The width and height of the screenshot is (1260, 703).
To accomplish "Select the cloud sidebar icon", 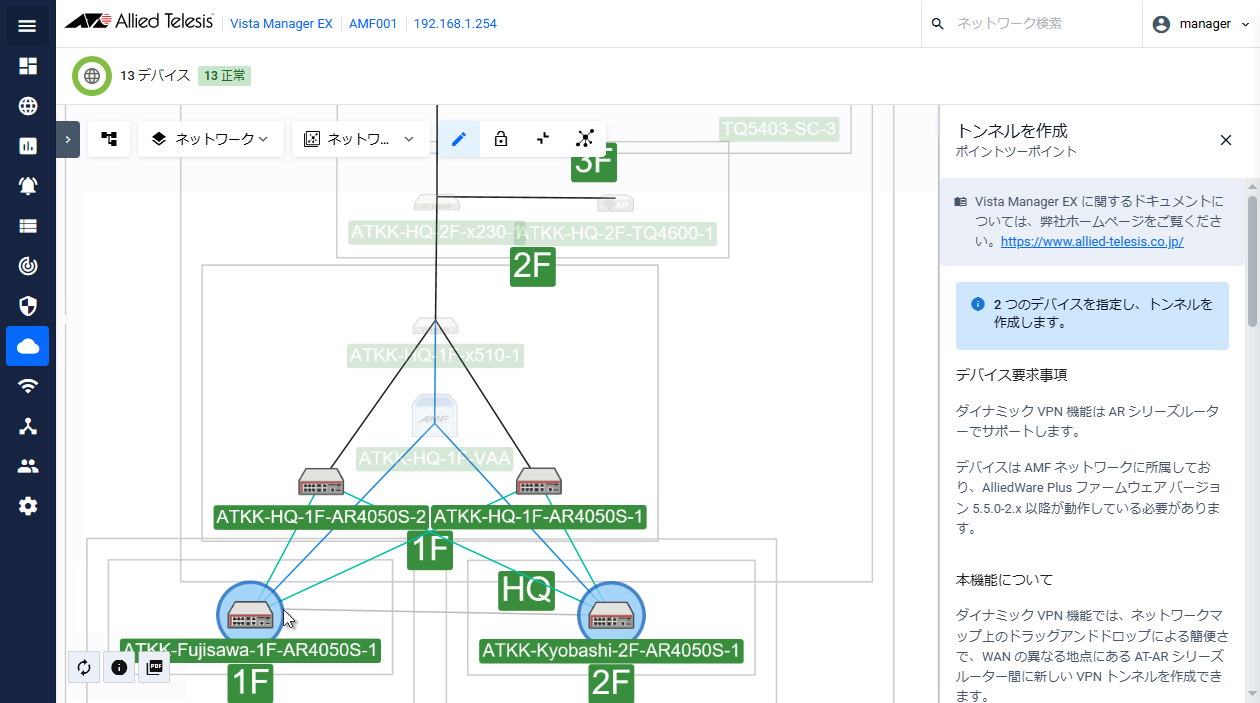I will click(28, 346).
